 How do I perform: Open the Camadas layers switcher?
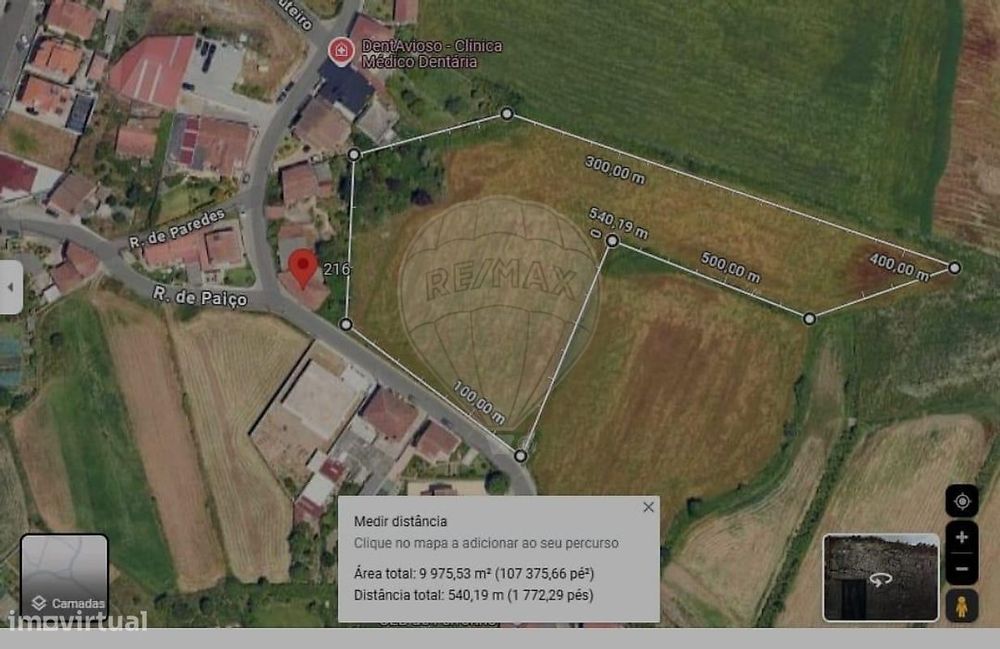pyautogui.click(x=64, y=576)
